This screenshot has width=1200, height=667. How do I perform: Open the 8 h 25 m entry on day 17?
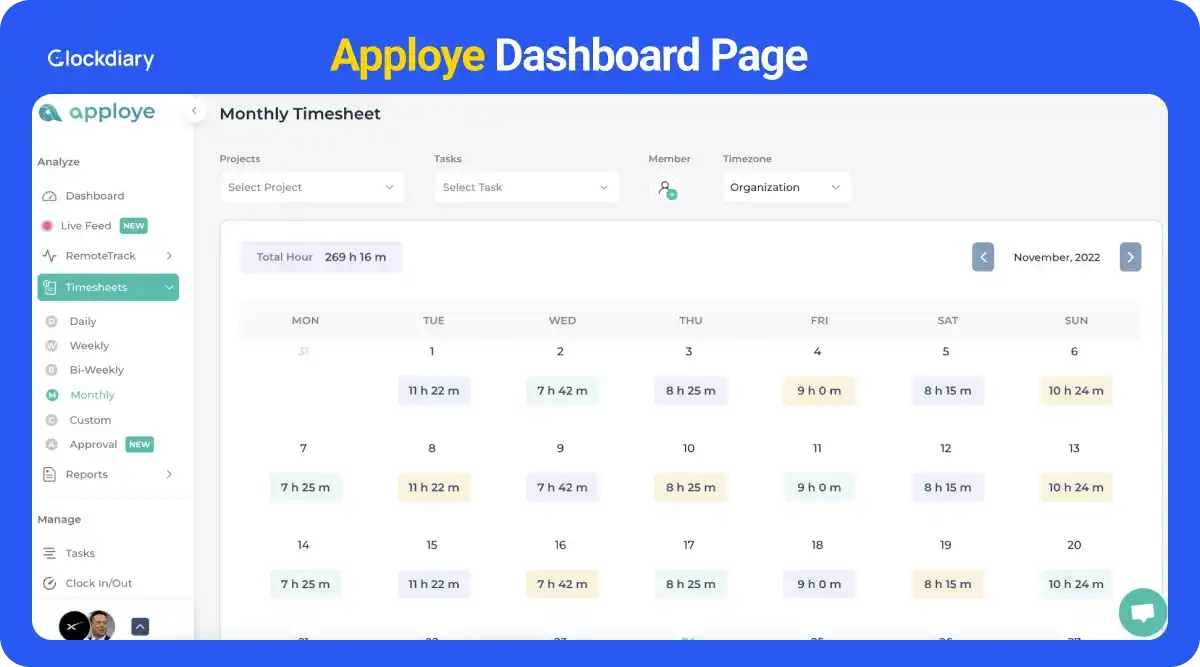691,584
